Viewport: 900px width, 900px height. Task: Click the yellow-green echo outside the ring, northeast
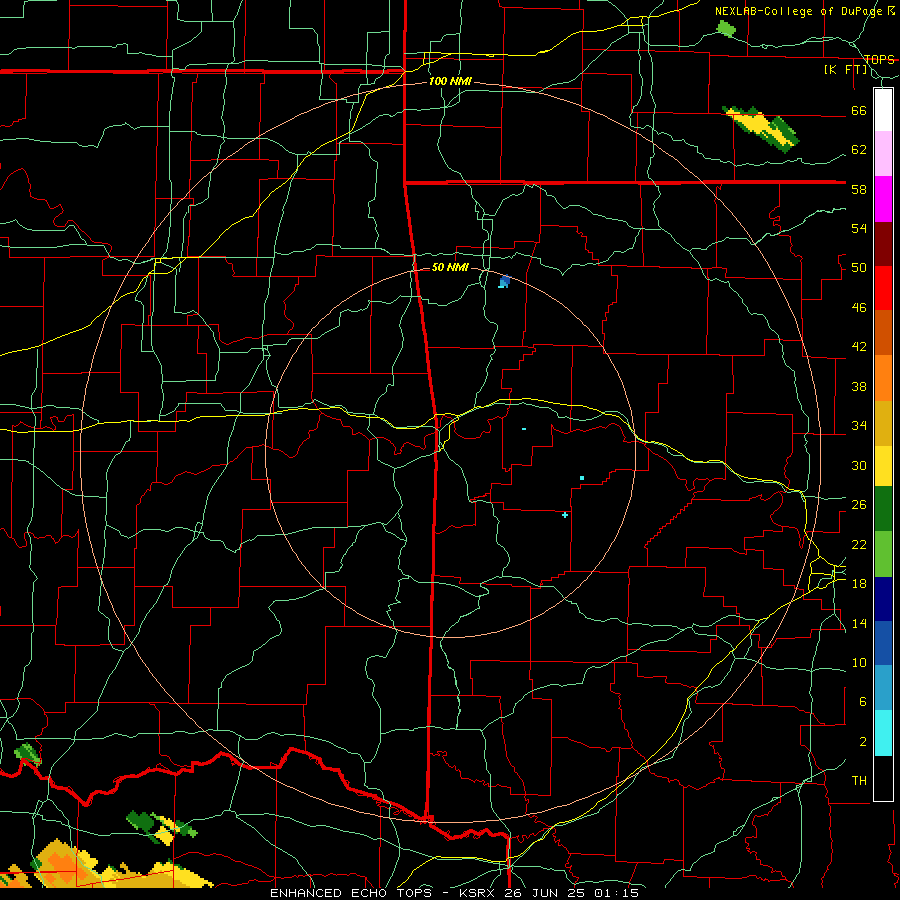(x=762, y=129)
